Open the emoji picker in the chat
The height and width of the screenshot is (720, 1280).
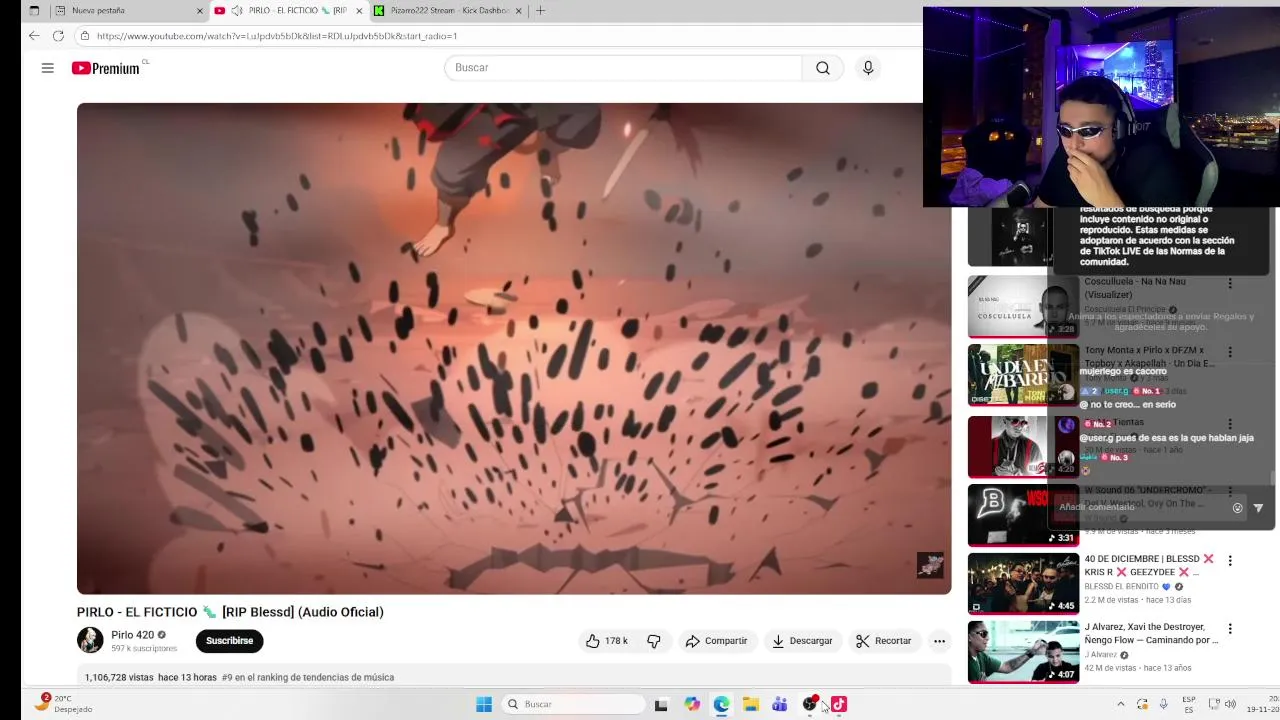point(1237,508)
